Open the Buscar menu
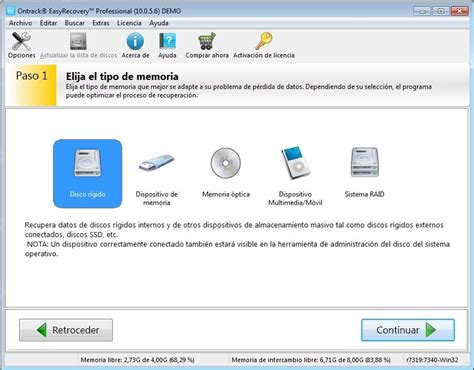Viewport: 474px width, 370px height. [75, 23]
